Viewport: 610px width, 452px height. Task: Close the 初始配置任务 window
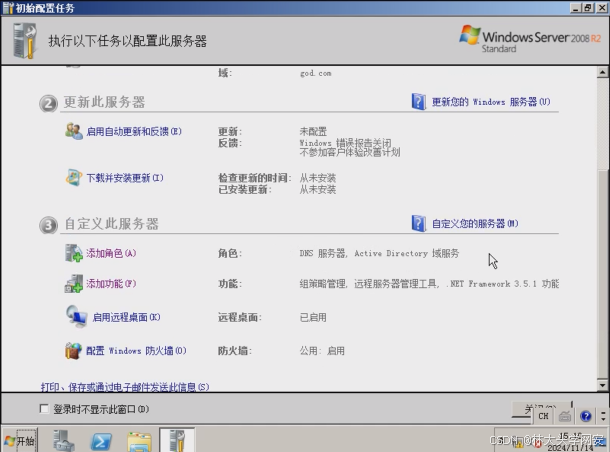point(601,8)
